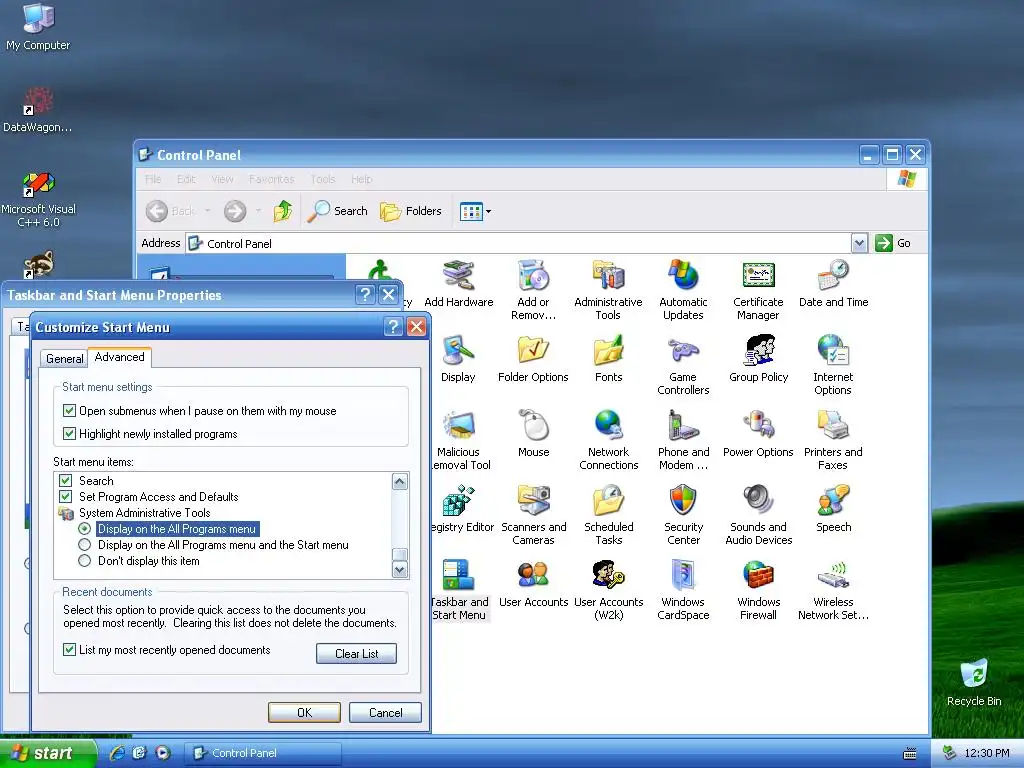This screenshot has height=768, width=1024.
Task: Open Security Center icon
Action: click(x=683, y=515)
